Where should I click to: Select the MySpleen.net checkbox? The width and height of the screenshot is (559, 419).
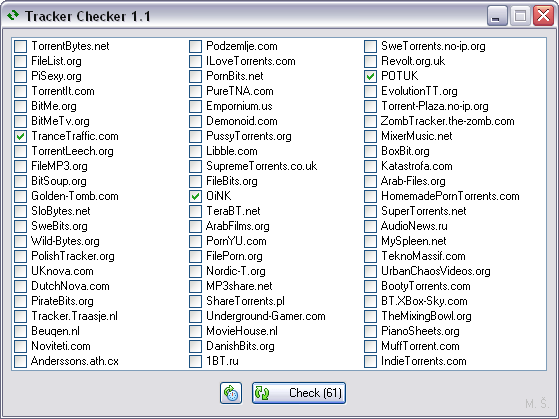click(x=370, y=241)
